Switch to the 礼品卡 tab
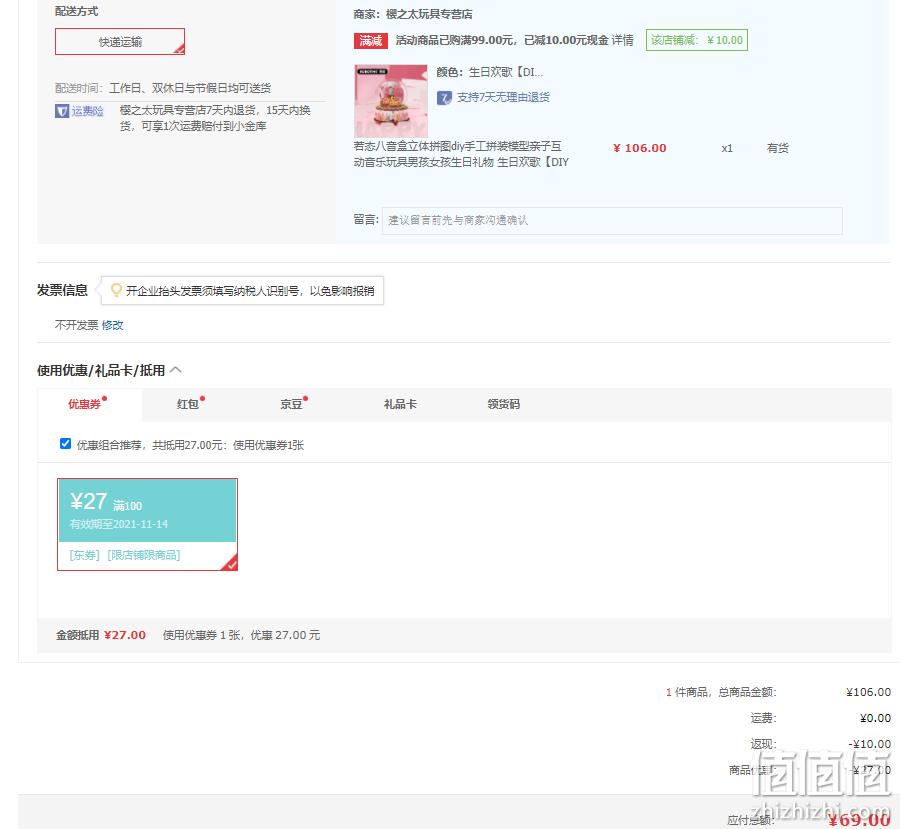Viewport: 900px width, 829px height. [400, 404]
